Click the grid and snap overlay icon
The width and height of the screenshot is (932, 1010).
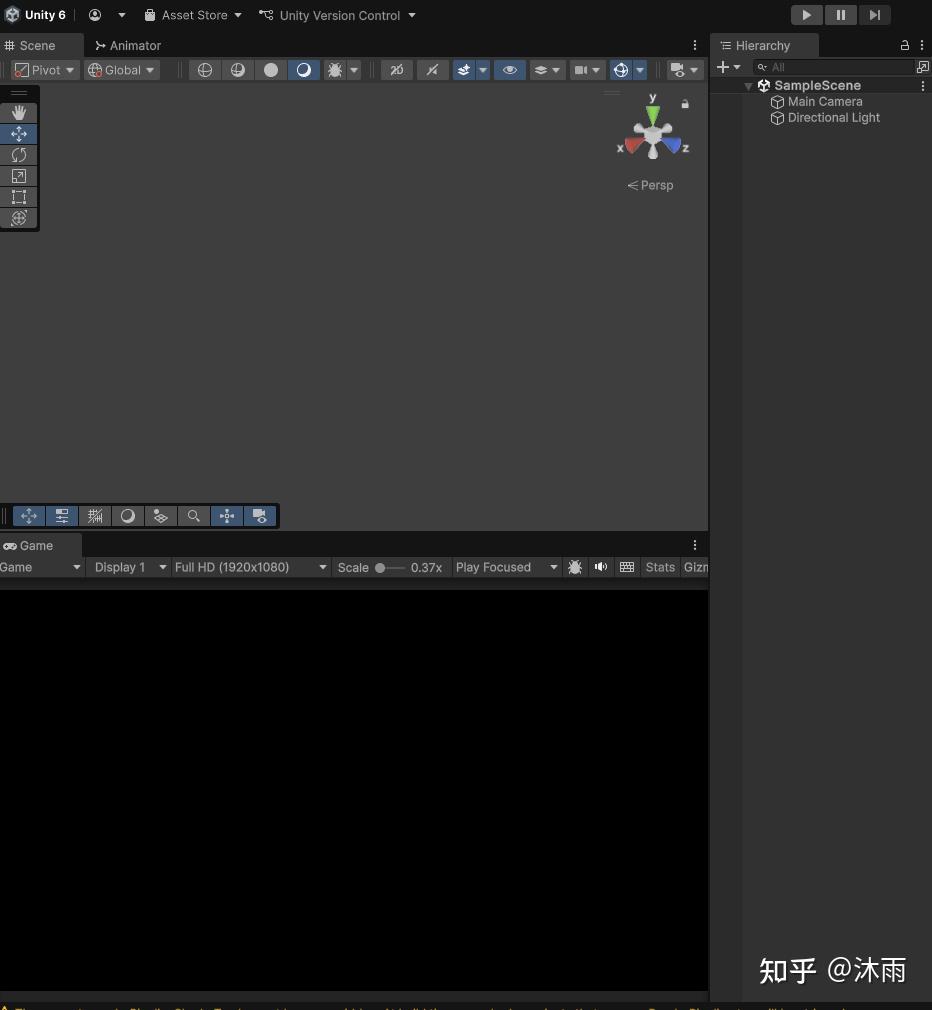click(x=95, y=516)
